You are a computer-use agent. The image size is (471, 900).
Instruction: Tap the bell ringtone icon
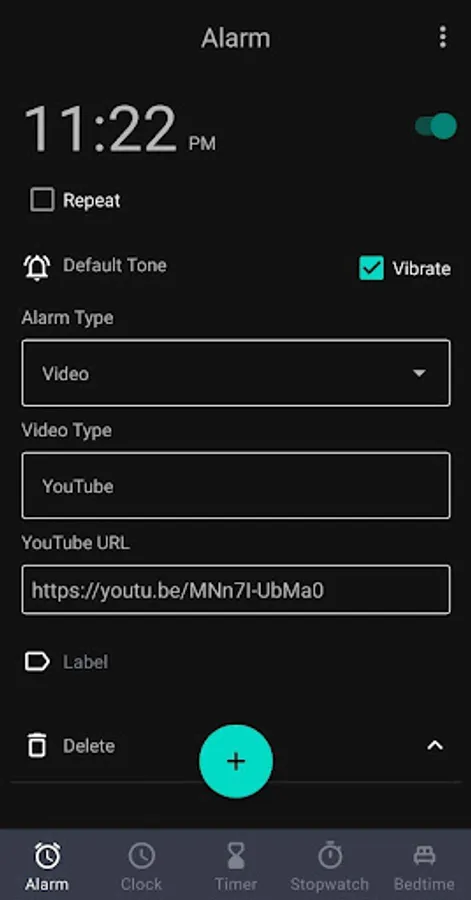[37, 267]
